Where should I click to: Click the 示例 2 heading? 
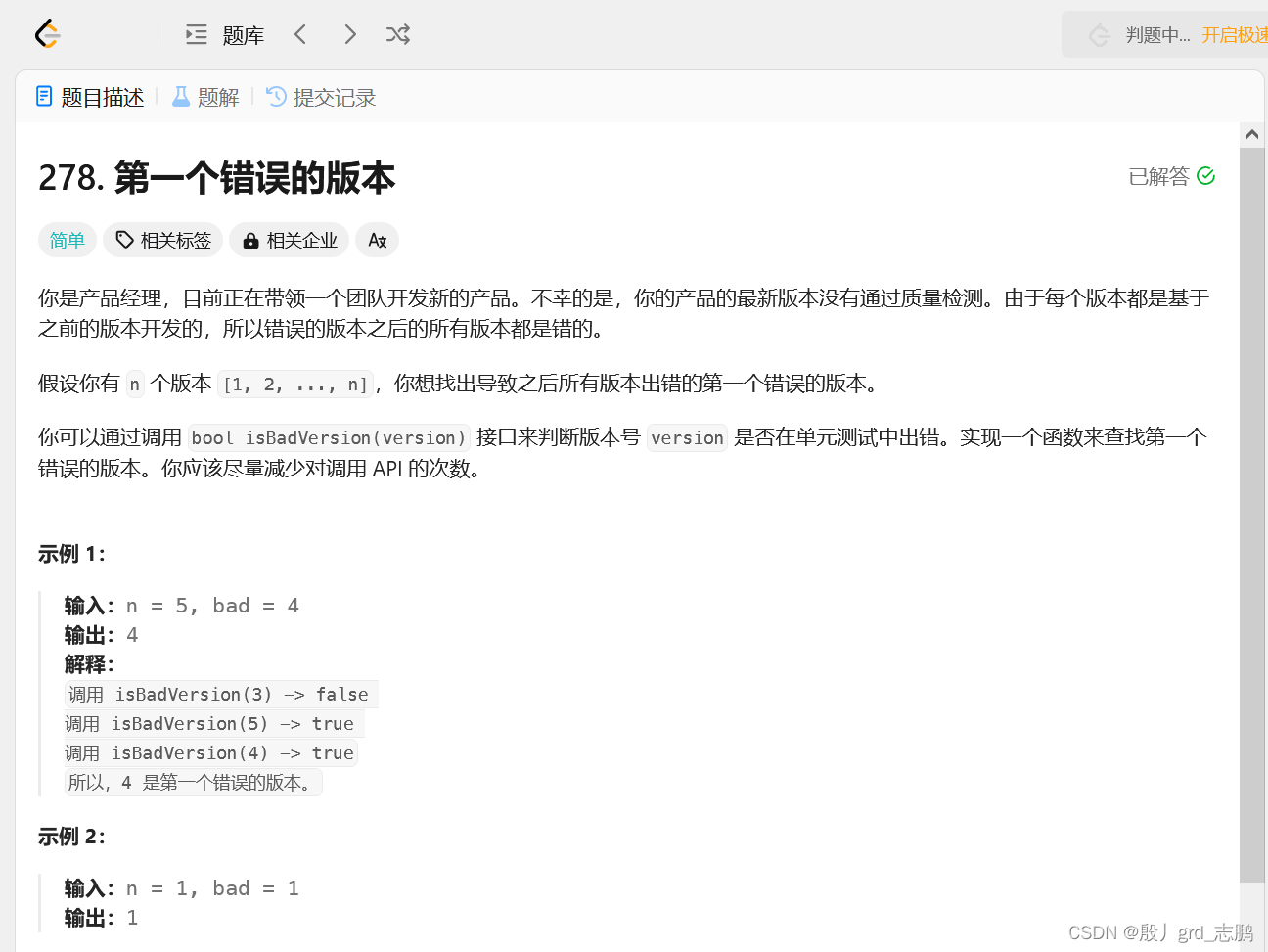point(71,837)
